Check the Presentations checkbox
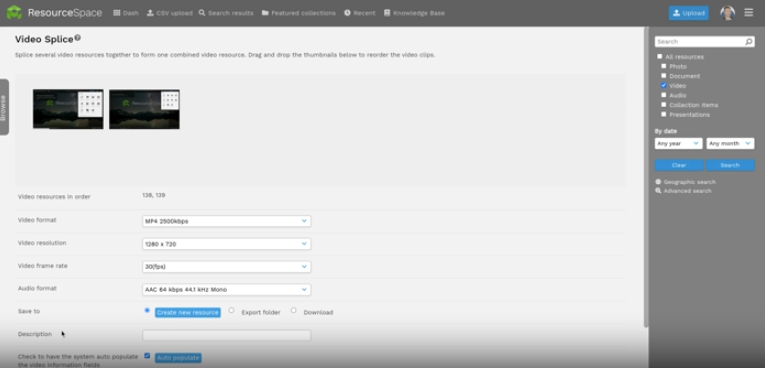765x368 pixels. [x=664, y=114]
